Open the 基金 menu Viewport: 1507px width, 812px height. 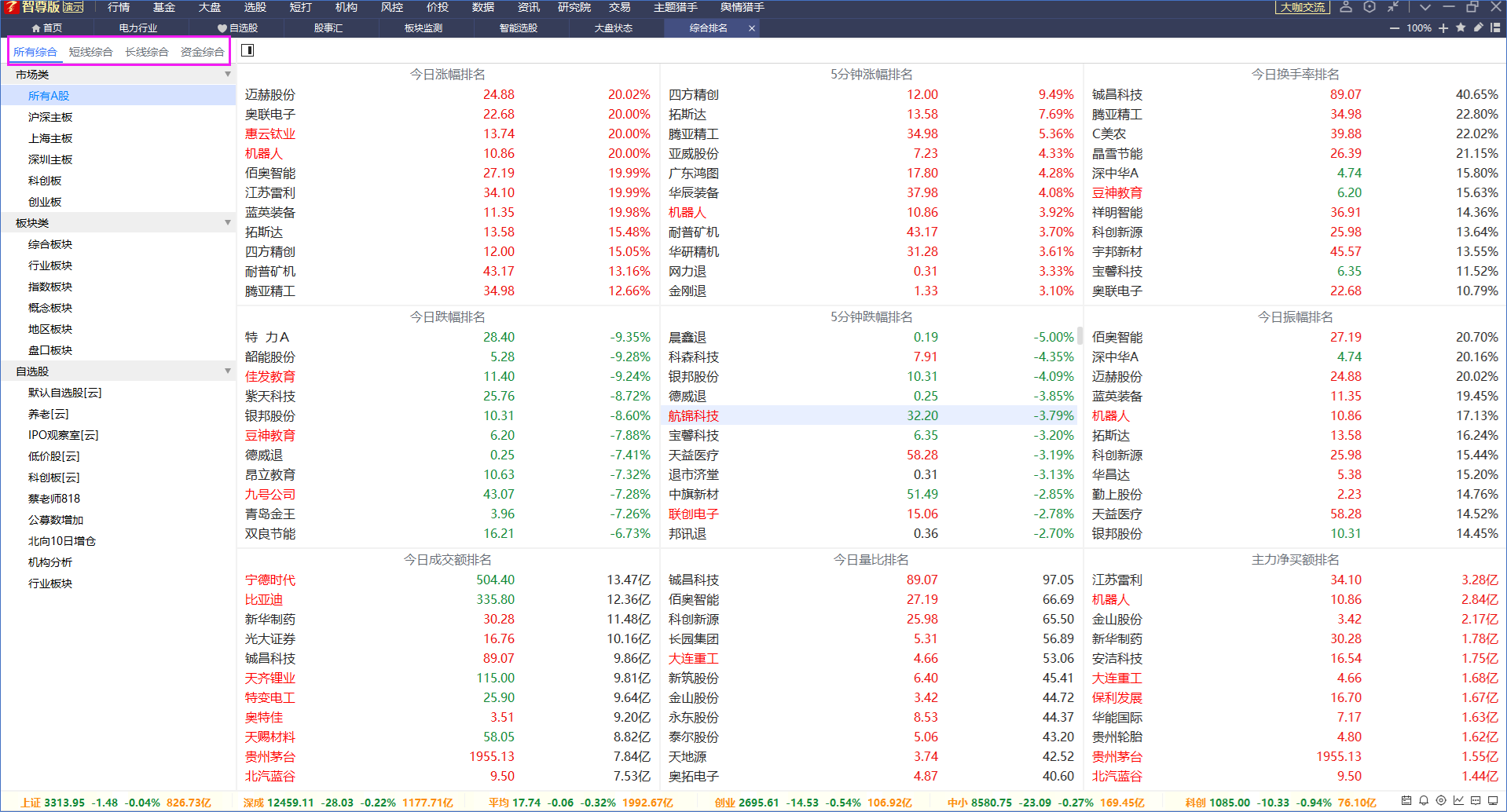coord(164,7)
